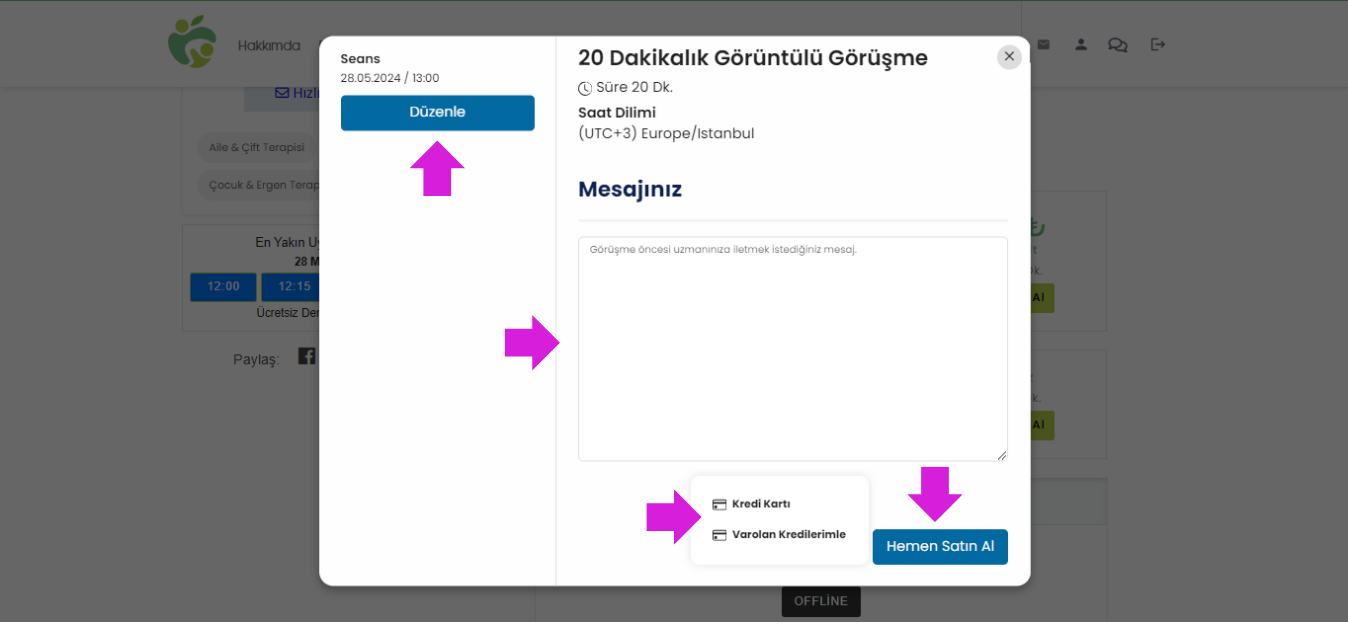This screenshot has height=630, width=1348.
Task: Select Kredi Kartı payment option
Action: pyautogui.click(x=751, y=505)
